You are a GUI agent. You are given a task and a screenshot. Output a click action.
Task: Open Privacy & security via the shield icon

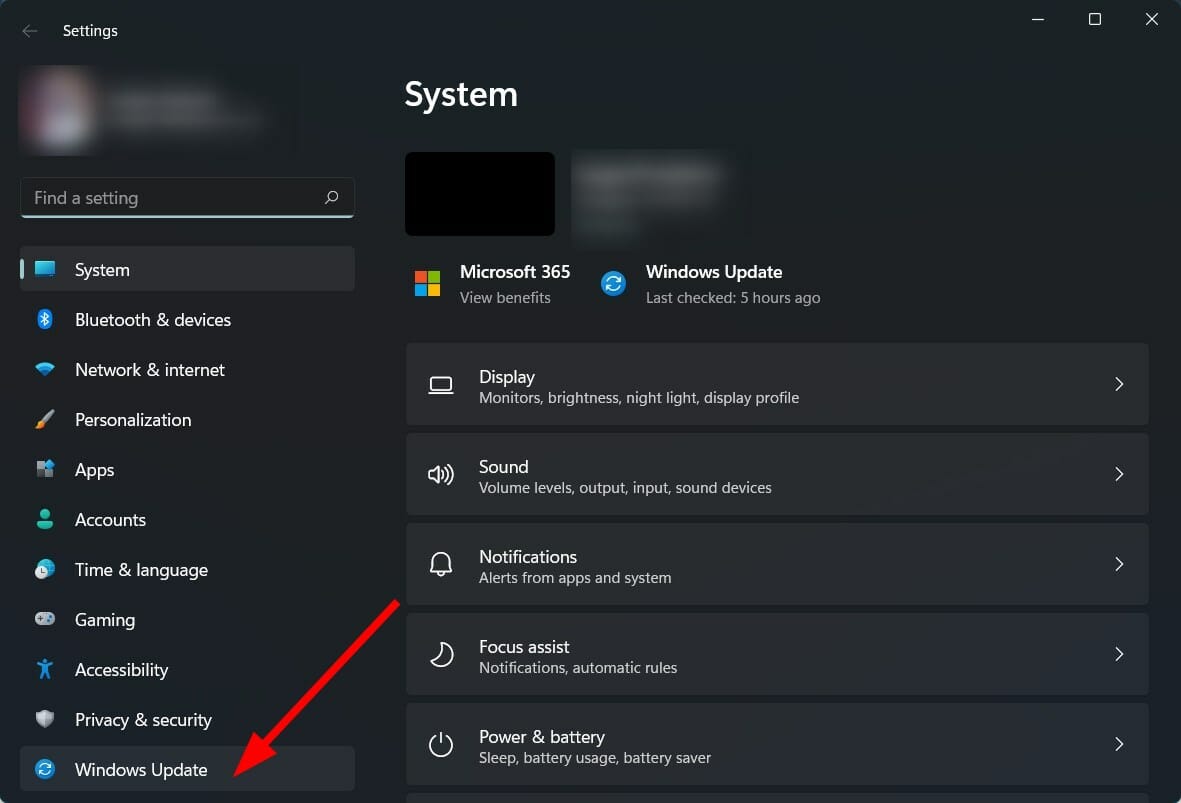tap(45, 719)
